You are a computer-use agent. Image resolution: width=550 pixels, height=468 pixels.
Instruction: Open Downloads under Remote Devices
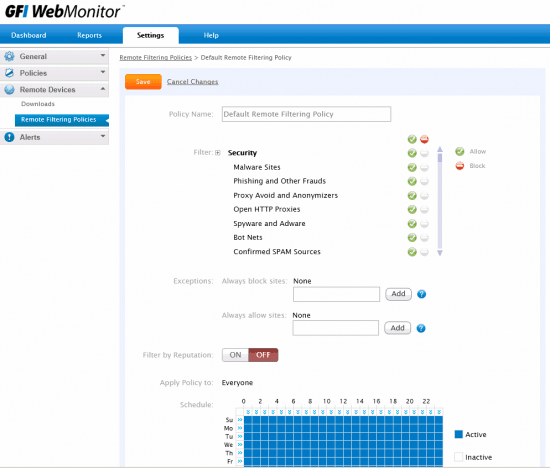pyautogui.click(x=38, y=104)
